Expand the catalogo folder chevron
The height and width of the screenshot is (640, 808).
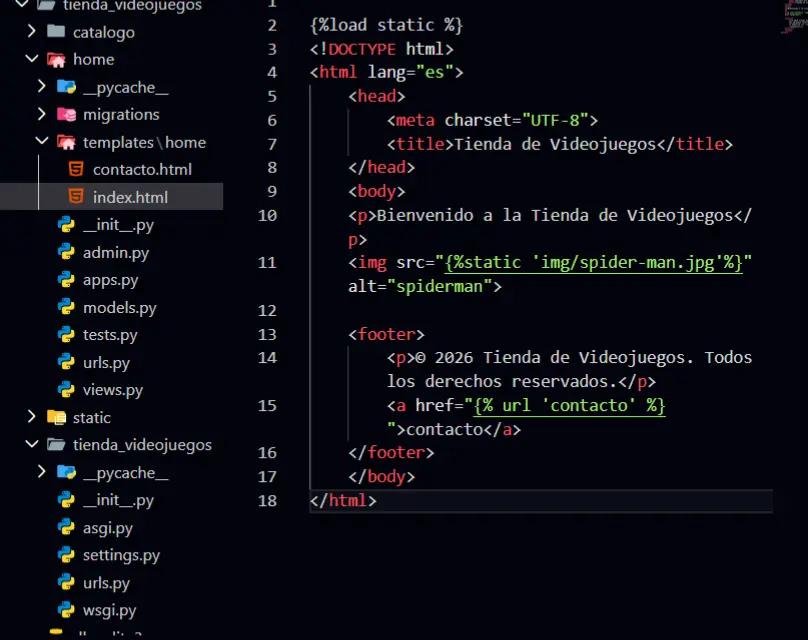point(32,31)
